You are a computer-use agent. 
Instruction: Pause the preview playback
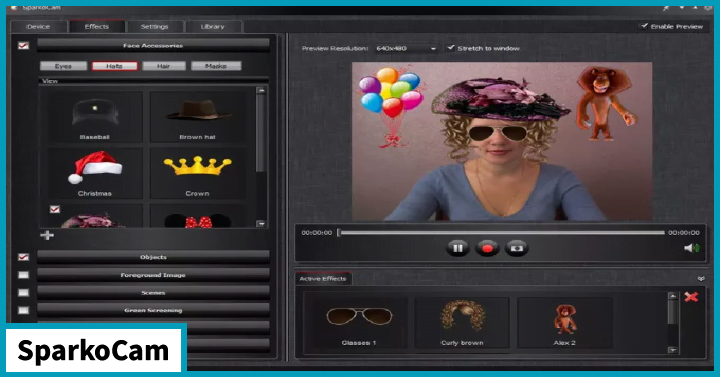457,248
